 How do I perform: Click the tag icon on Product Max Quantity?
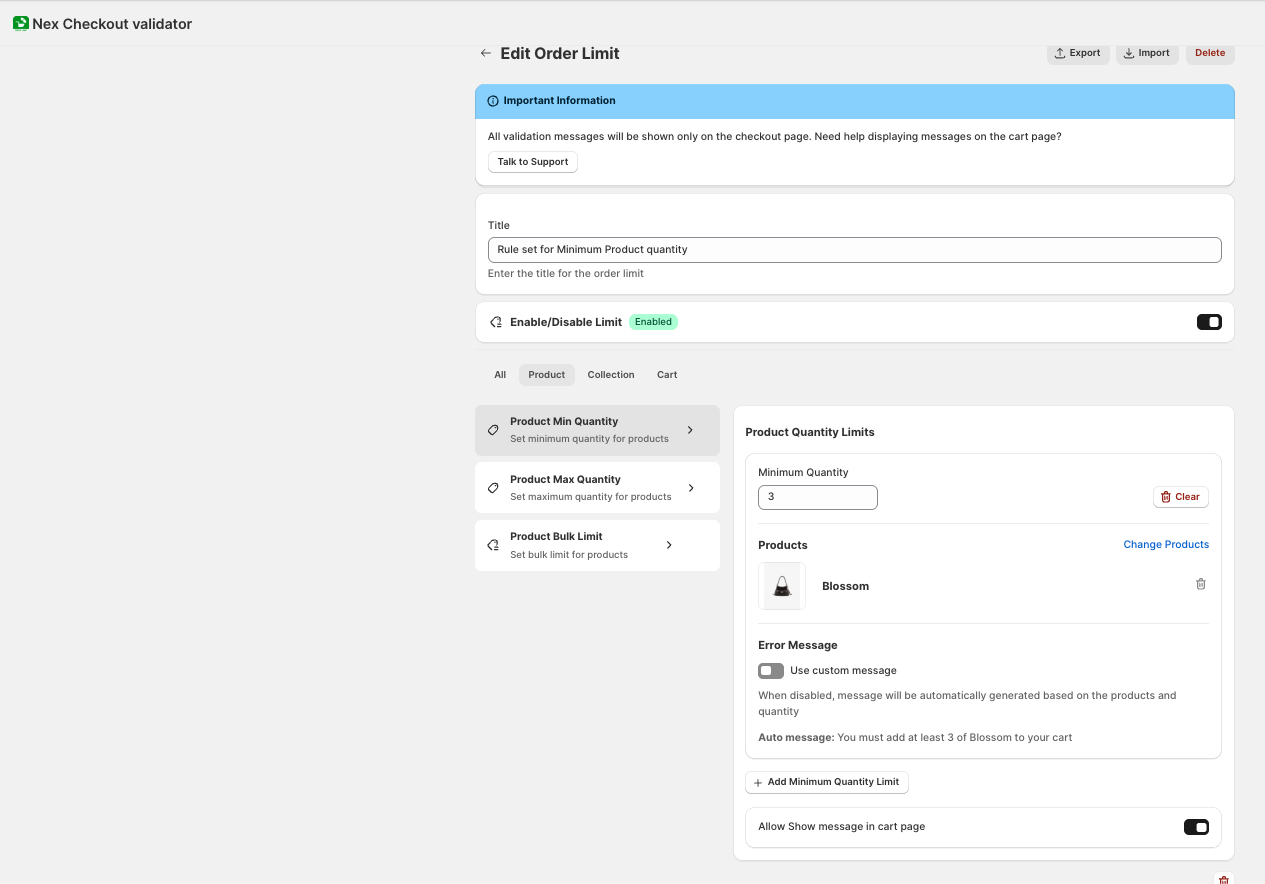493,488
